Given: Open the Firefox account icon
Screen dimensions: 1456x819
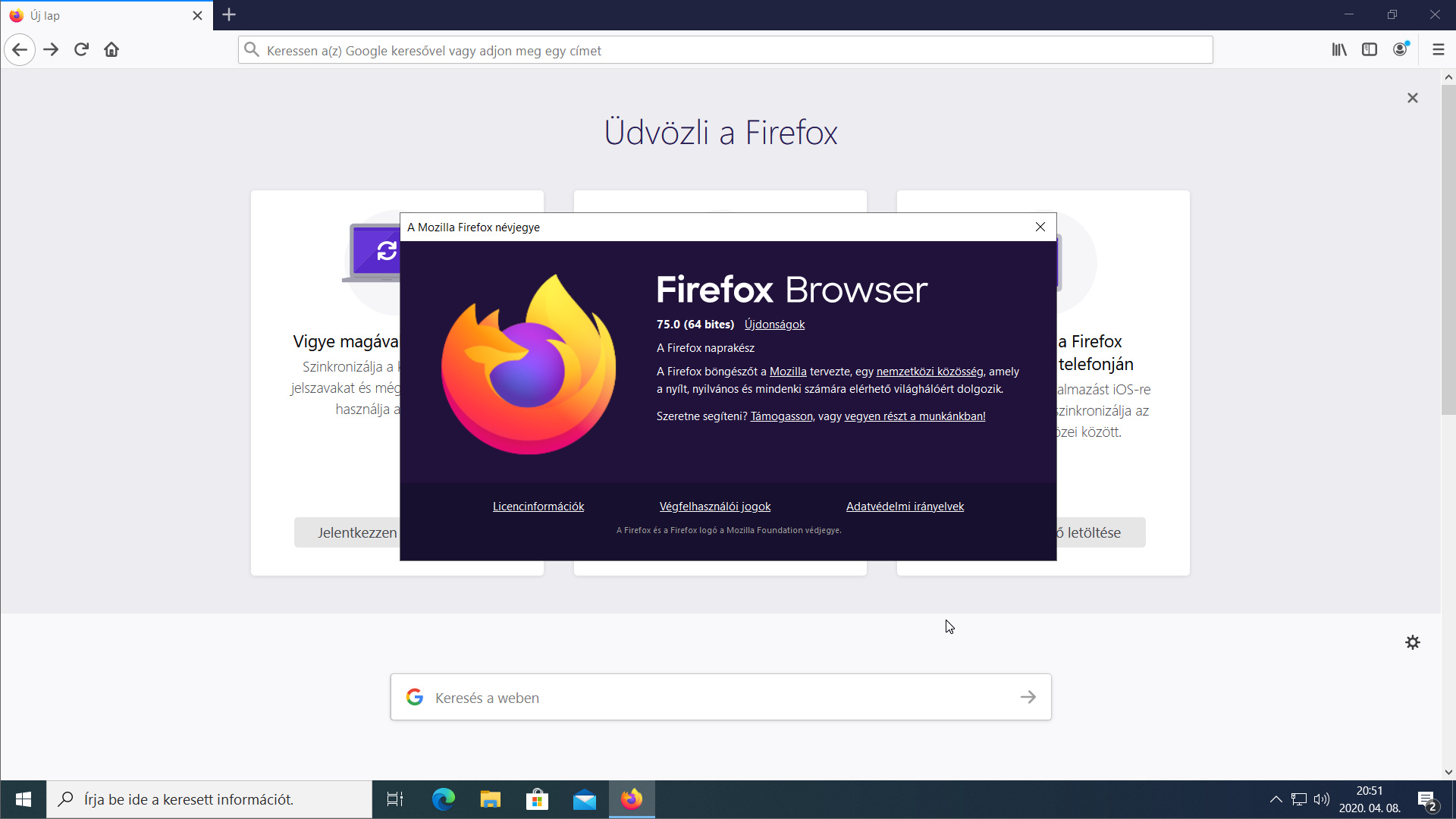Looking at the screenshot, I should [x=1401, y=49].
